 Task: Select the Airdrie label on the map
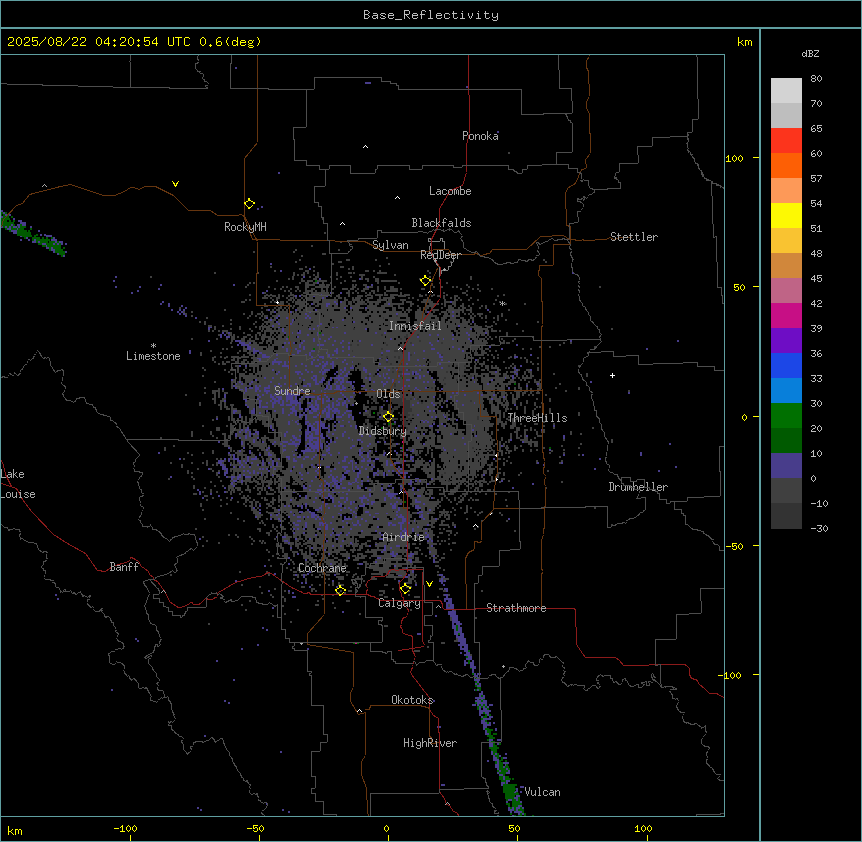point(404,537)
